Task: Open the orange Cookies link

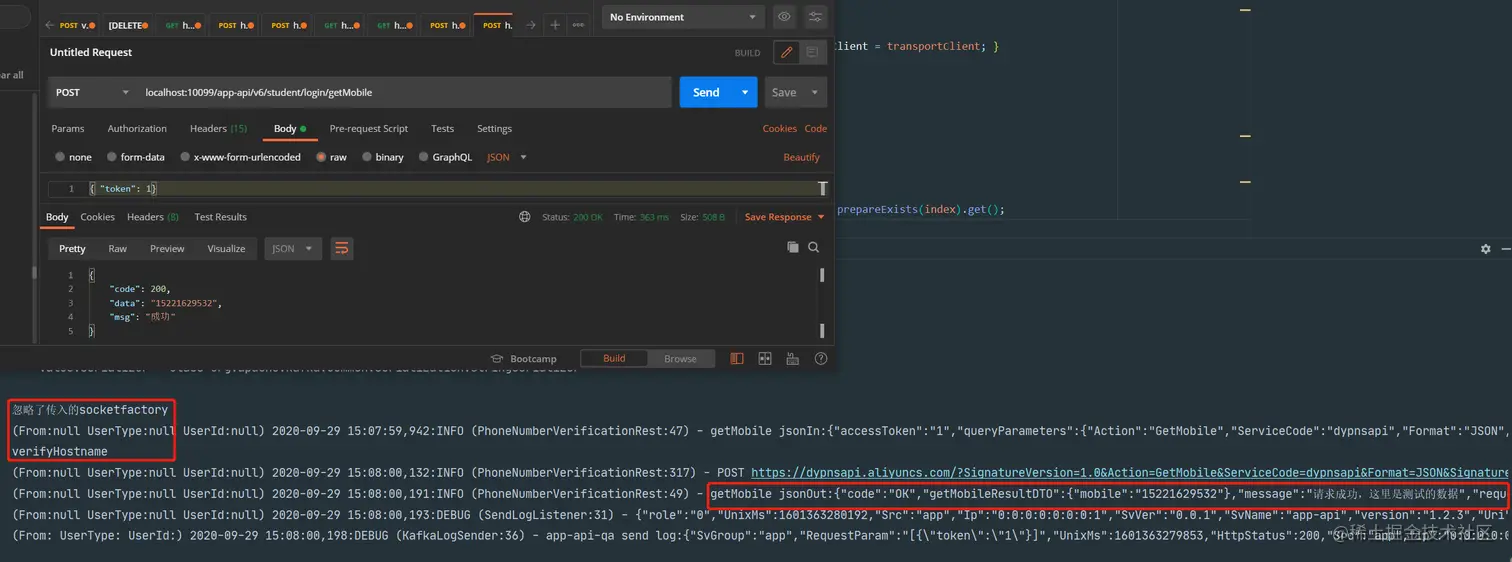Action: click(x=779, y=129)
